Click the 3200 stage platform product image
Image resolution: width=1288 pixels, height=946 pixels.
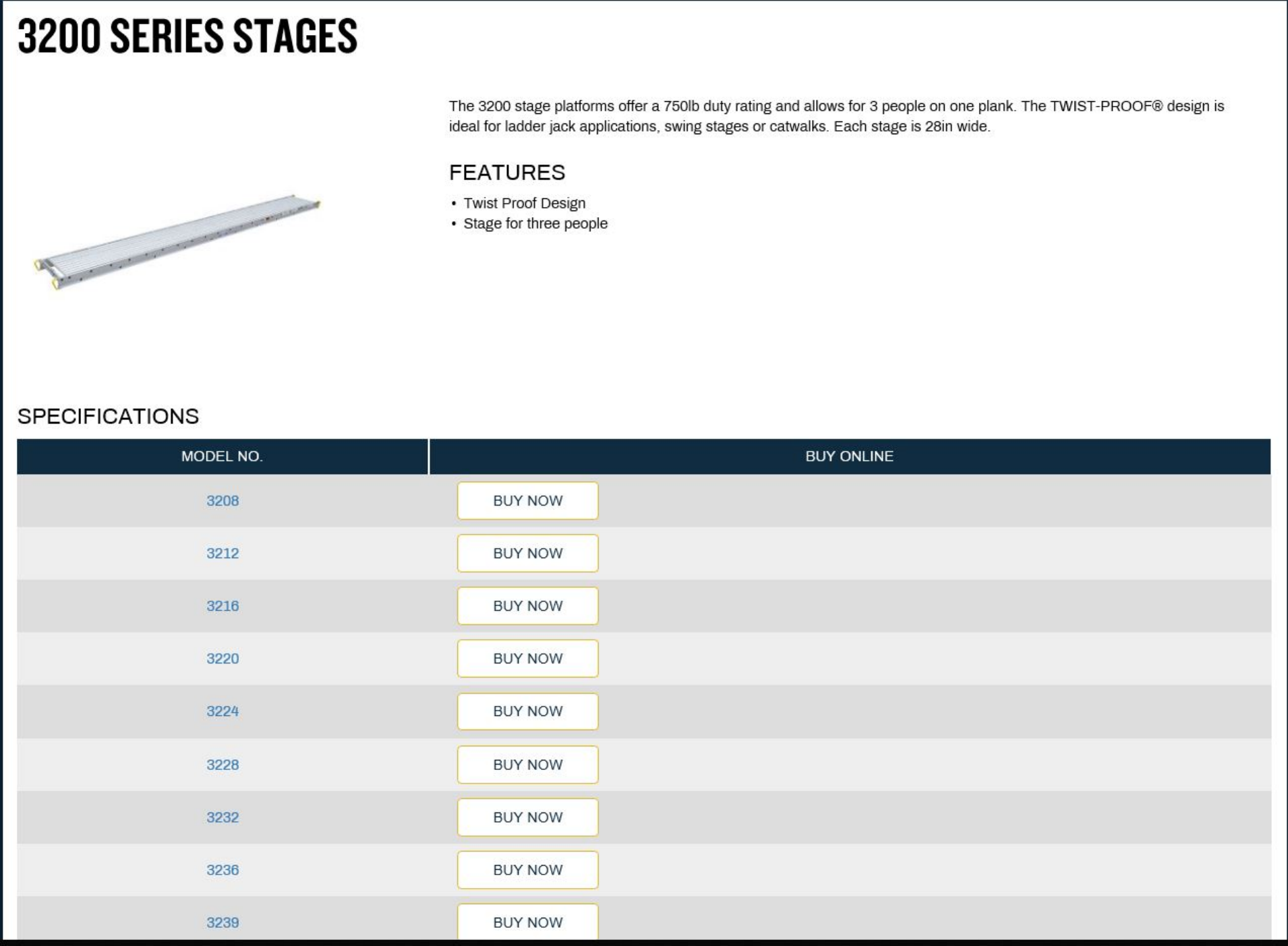(177, 241)
